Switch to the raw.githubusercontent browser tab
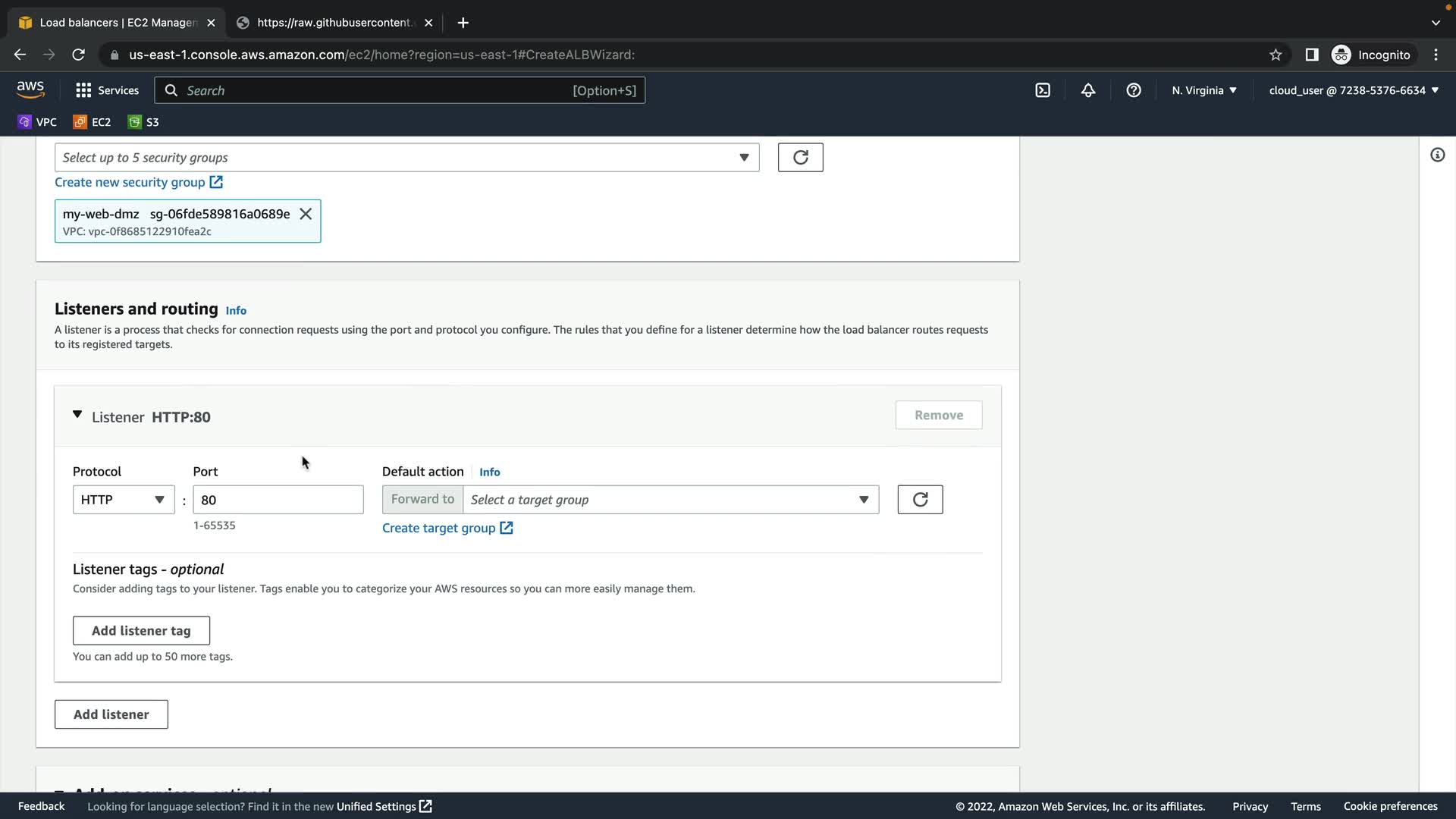 coord(334,23)
